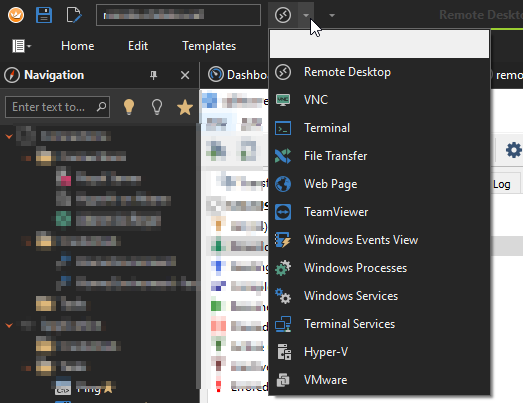Toggle the favorites star filter
The image size is (523, 403).
coord(184,107)
